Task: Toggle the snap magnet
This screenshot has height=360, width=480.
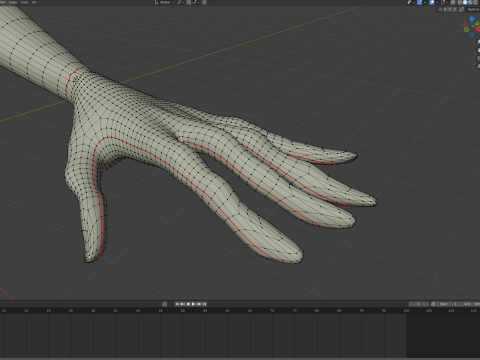Action: point(188,2)
